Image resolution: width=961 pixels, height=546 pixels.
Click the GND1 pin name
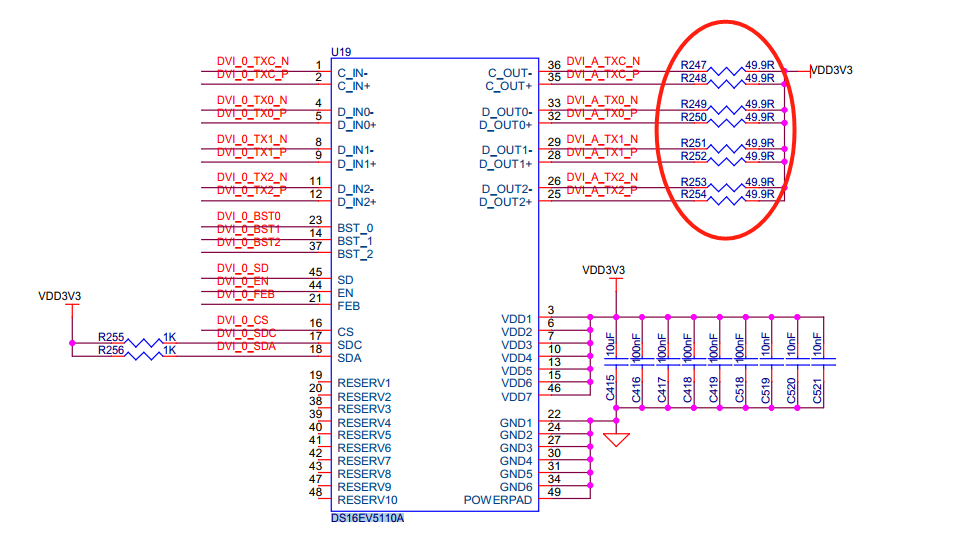click(516, 423)
